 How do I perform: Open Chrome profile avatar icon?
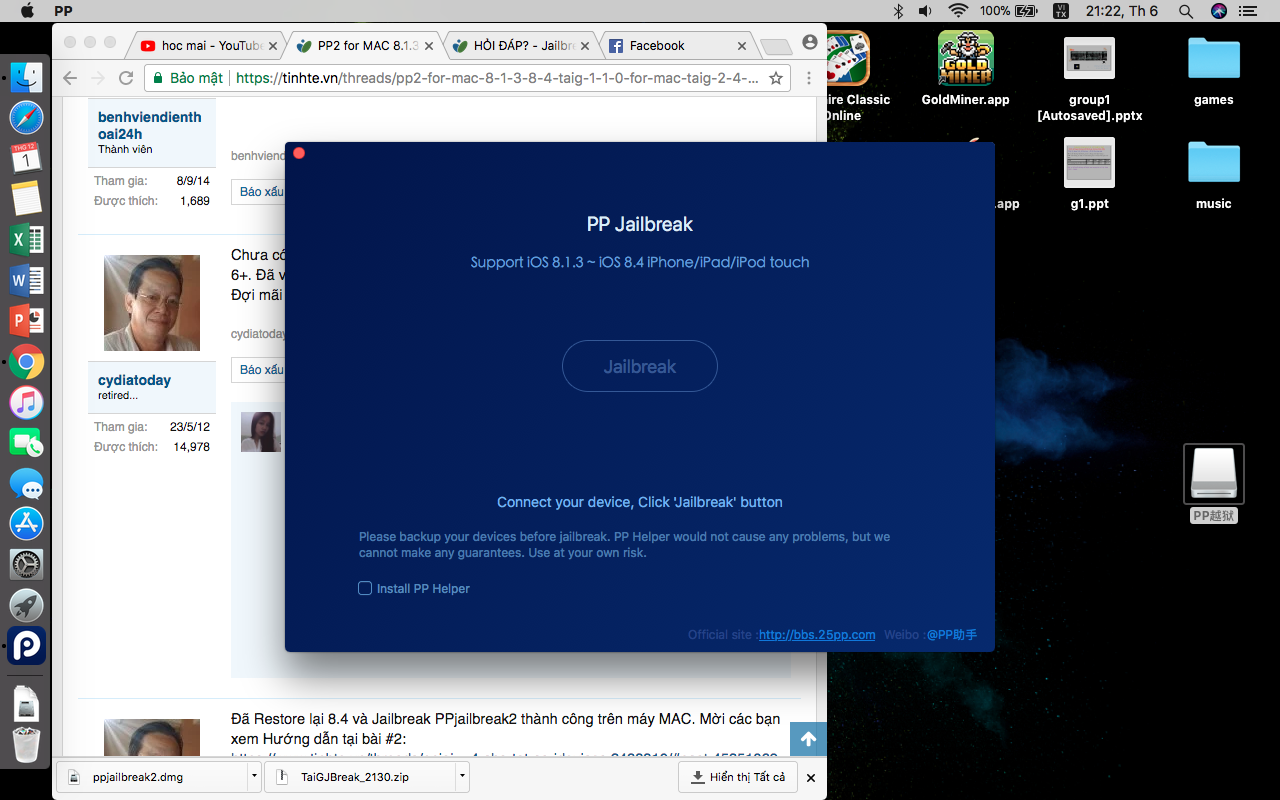[x=810, y=42]
